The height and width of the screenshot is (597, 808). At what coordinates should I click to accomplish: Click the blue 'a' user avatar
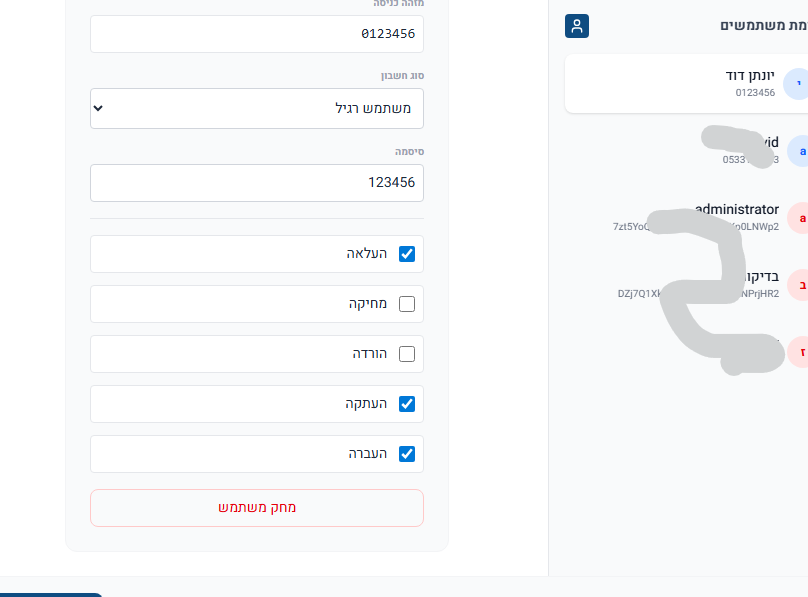[x=799, y=151]
